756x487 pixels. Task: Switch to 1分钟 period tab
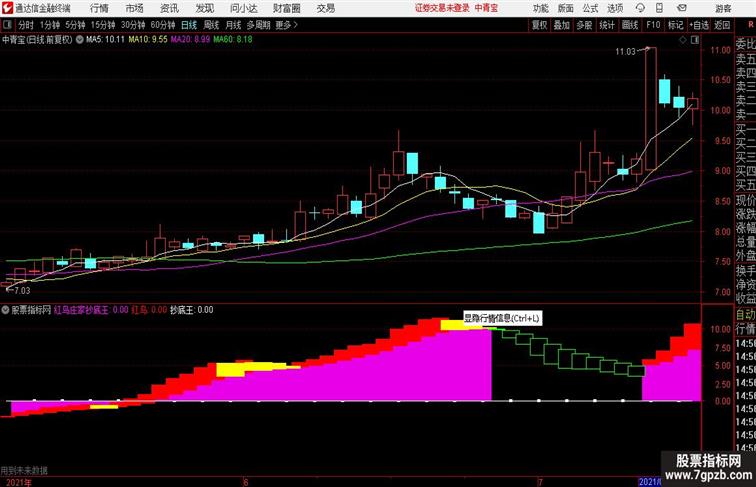pos(50,25)
